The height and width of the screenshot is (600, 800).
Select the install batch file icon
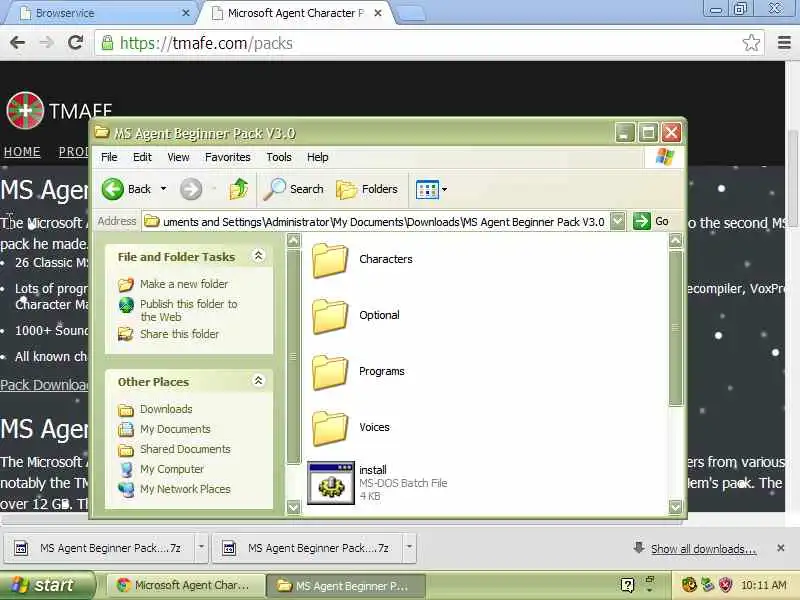331,483
